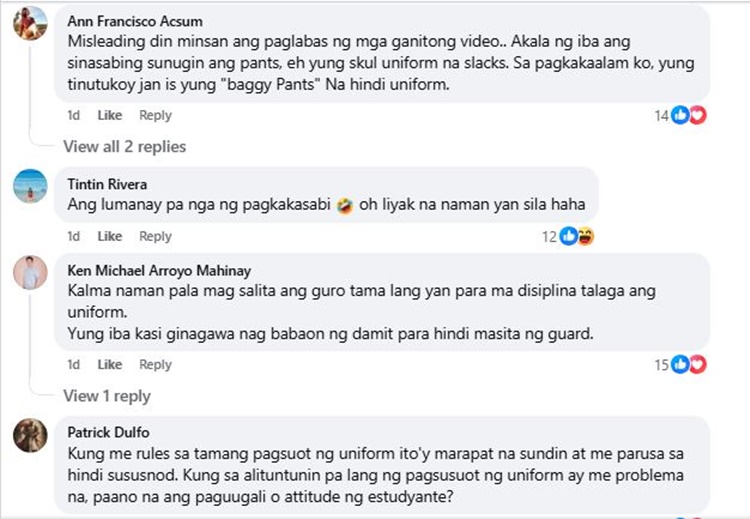Expand "View all 2 replies" thread

tap(124, 147)
